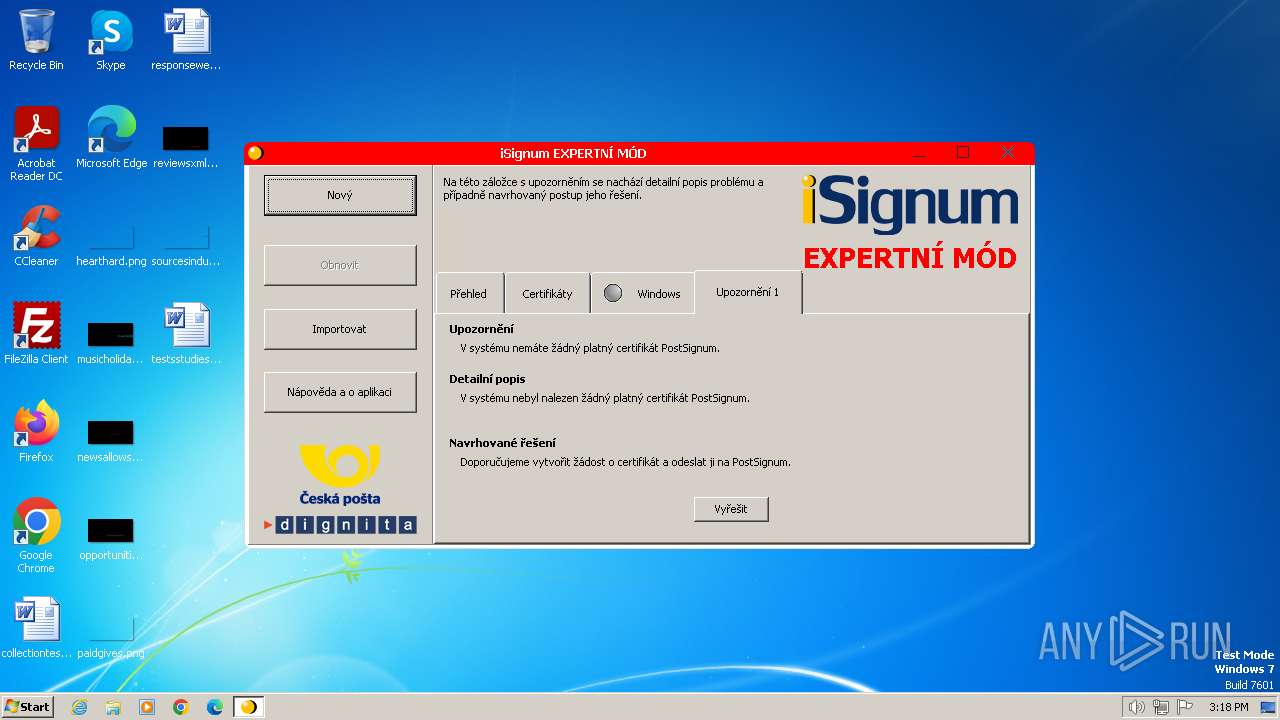
Task: Open the Skype desktop shortcut
Action: pyautogui.click(x=111, y=40)
